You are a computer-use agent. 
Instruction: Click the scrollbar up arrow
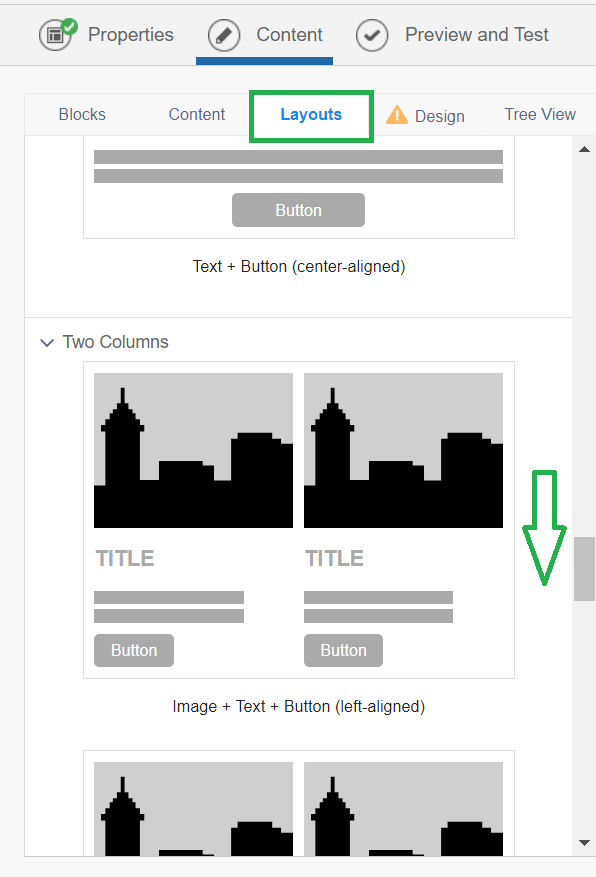click(x=584, y=149)
